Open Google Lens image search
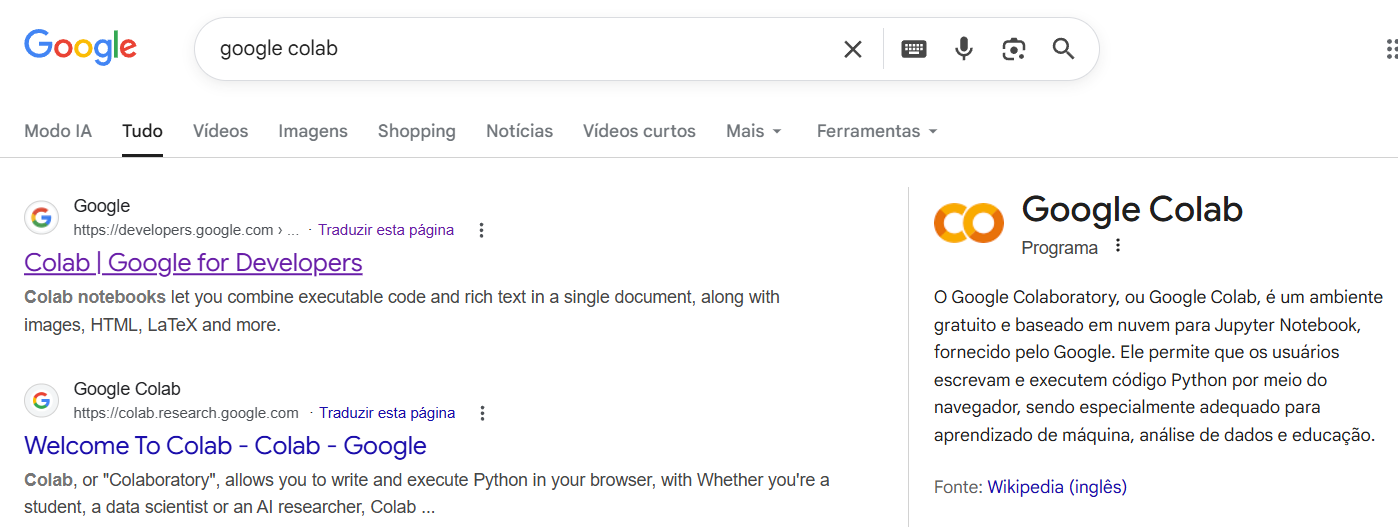Screen dimensions: 1398x527 click(x=1013, y=49)
